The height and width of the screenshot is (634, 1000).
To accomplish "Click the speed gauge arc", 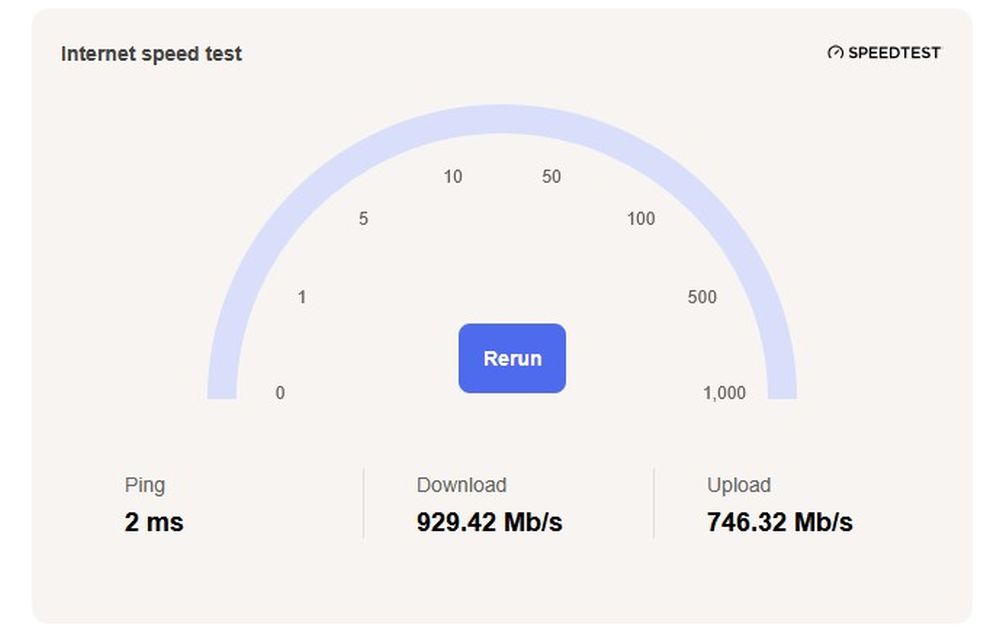I will 502,118.
